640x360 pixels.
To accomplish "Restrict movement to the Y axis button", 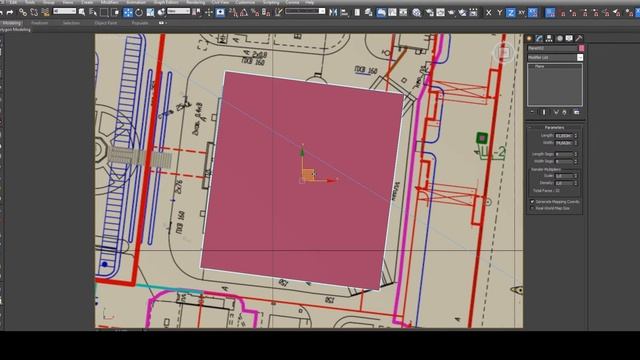I will click(x=500, y=13).
